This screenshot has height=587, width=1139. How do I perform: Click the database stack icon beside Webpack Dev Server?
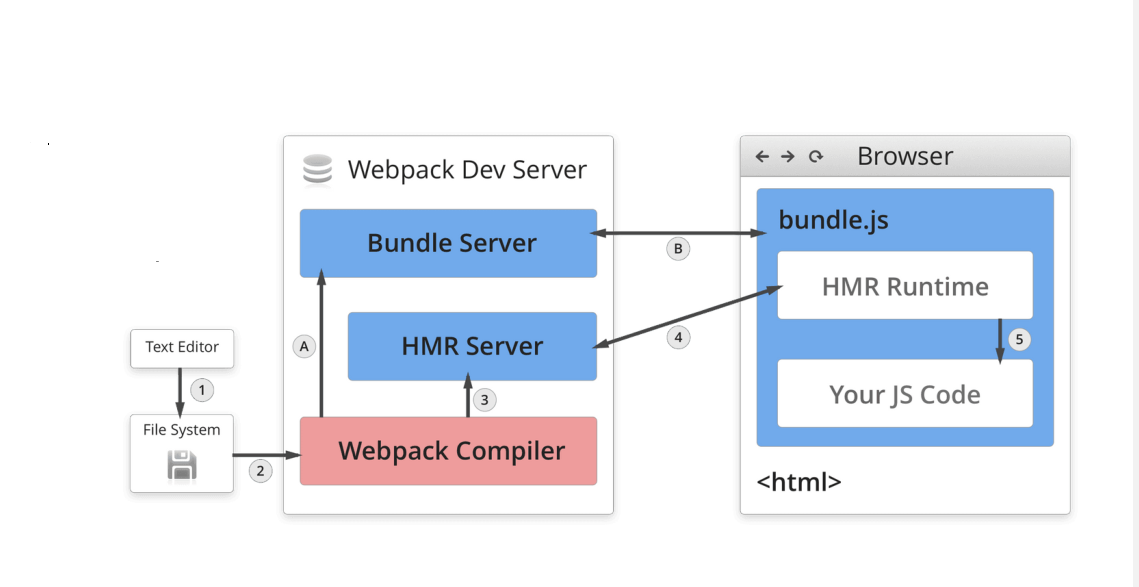click(317, 171)
